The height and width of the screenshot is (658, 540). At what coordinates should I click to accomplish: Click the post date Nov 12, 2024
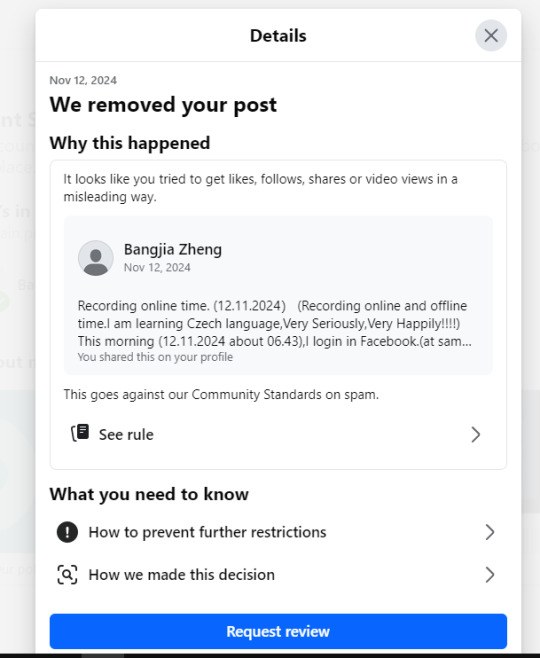tap(157, 267)
